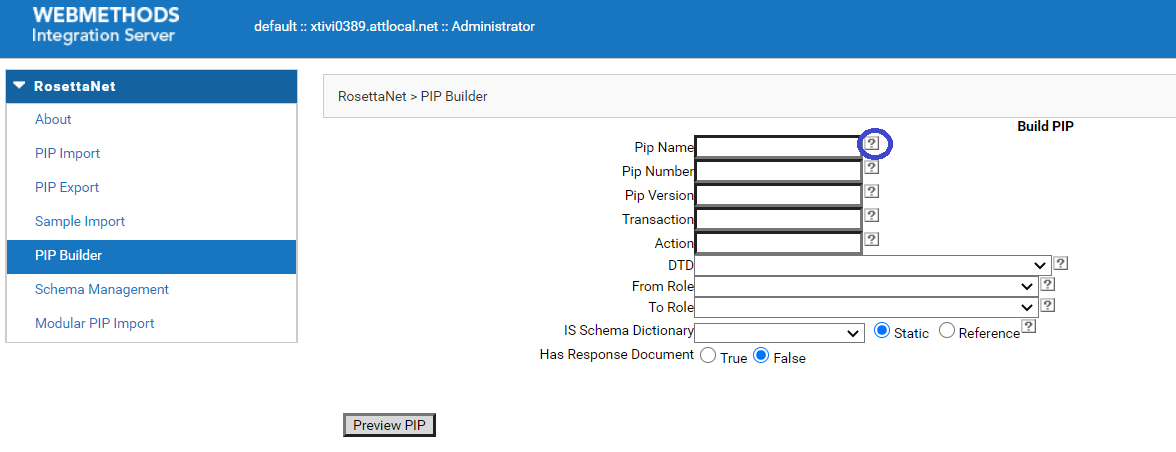Choose the Reference radio option
The image size is (1176, 452).
947,332
